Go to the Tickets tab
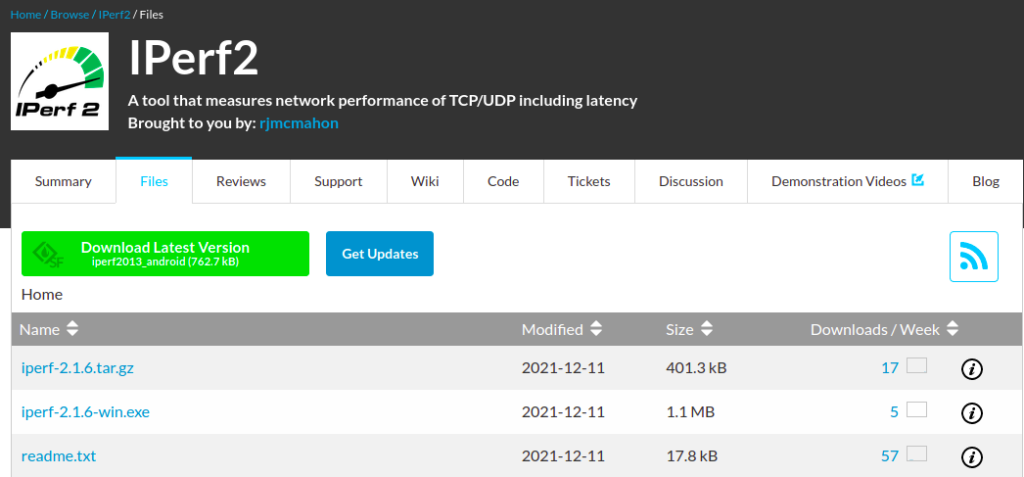Image resolution: width=1024 pixels, height=477 pixels. coord(588,182)
